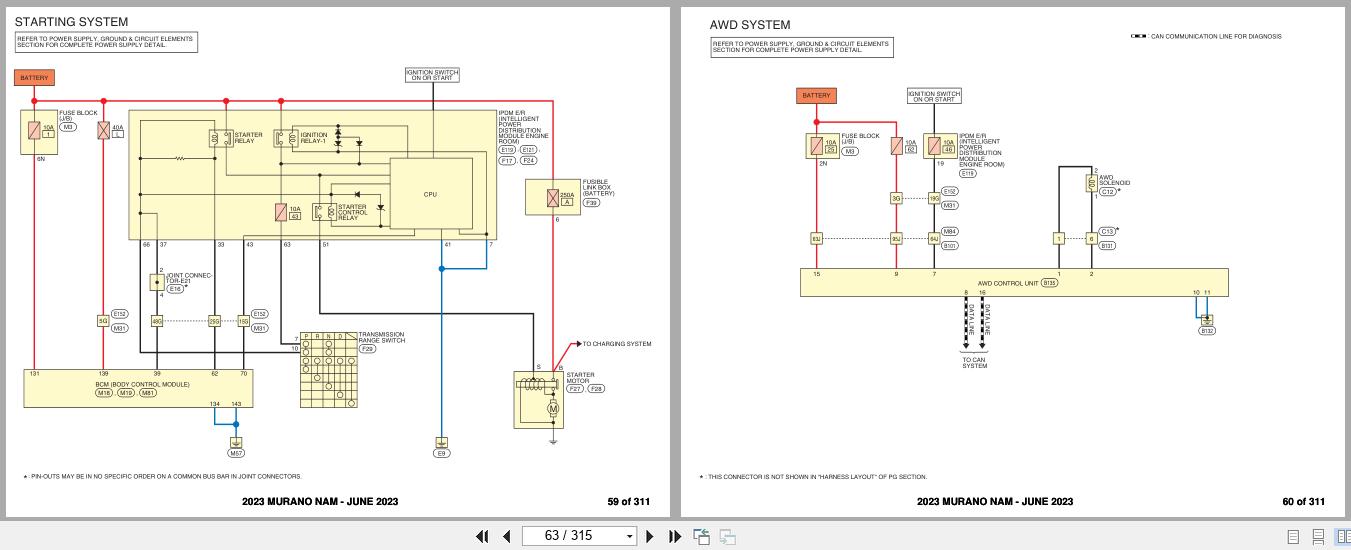Click the E9 ground connector label
This screenshot has width=1351, height=550.
click(441, 453)
